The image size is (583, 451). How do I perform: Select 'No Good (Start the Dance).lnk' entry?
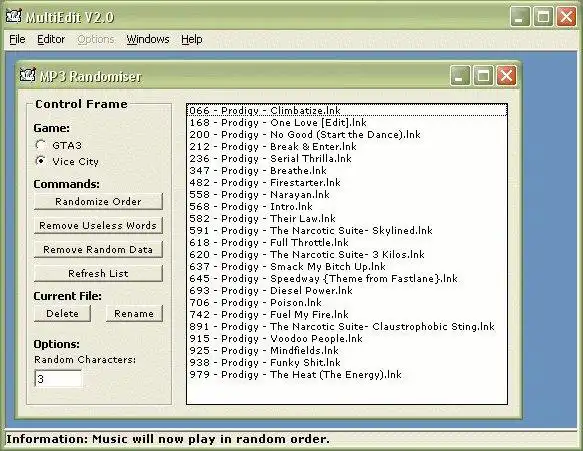coord(347,134)
